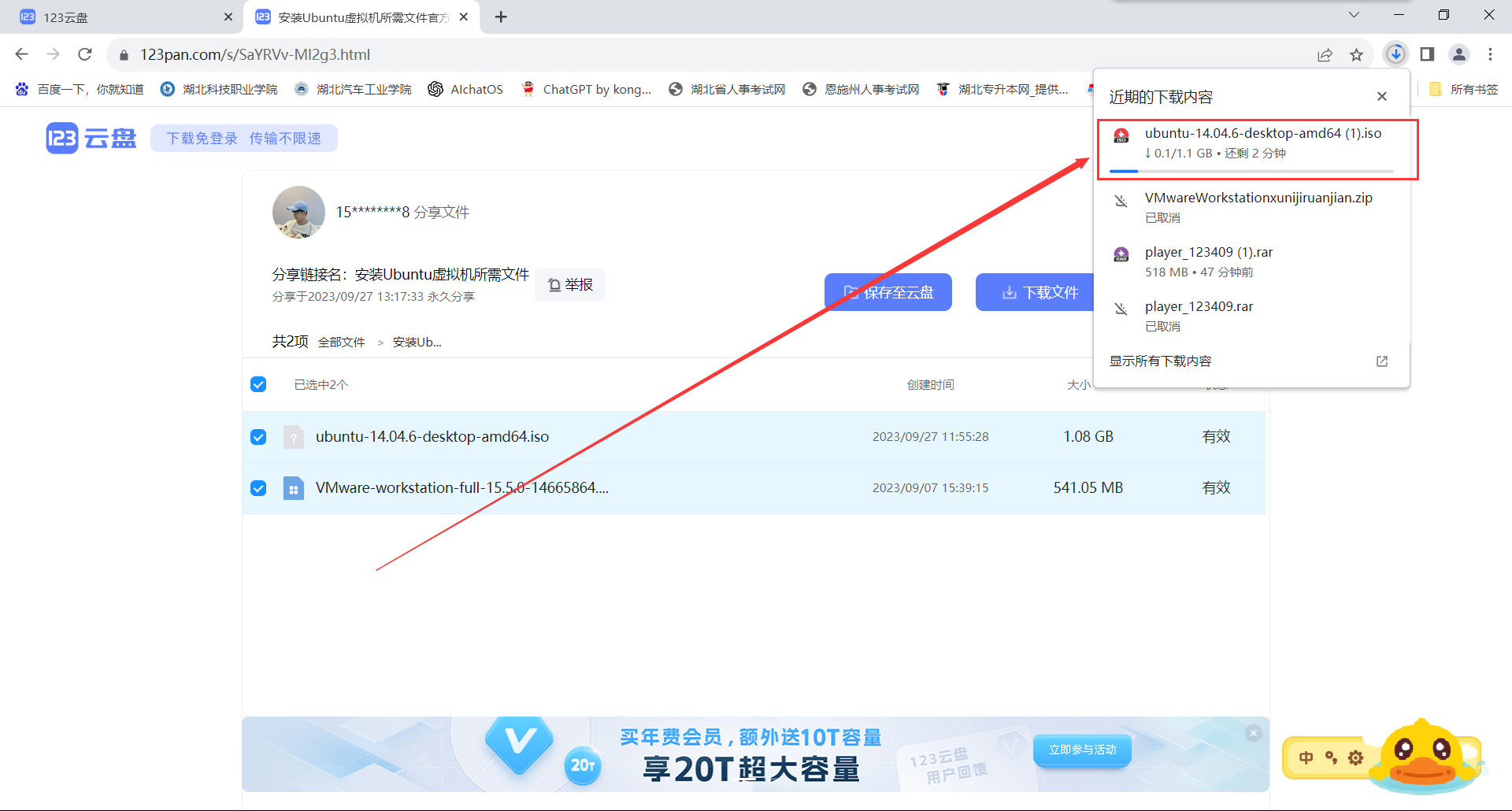Open the AlchatOS bookmark
The height and width of the screenshot is (811, 1512).
point(465,89)
